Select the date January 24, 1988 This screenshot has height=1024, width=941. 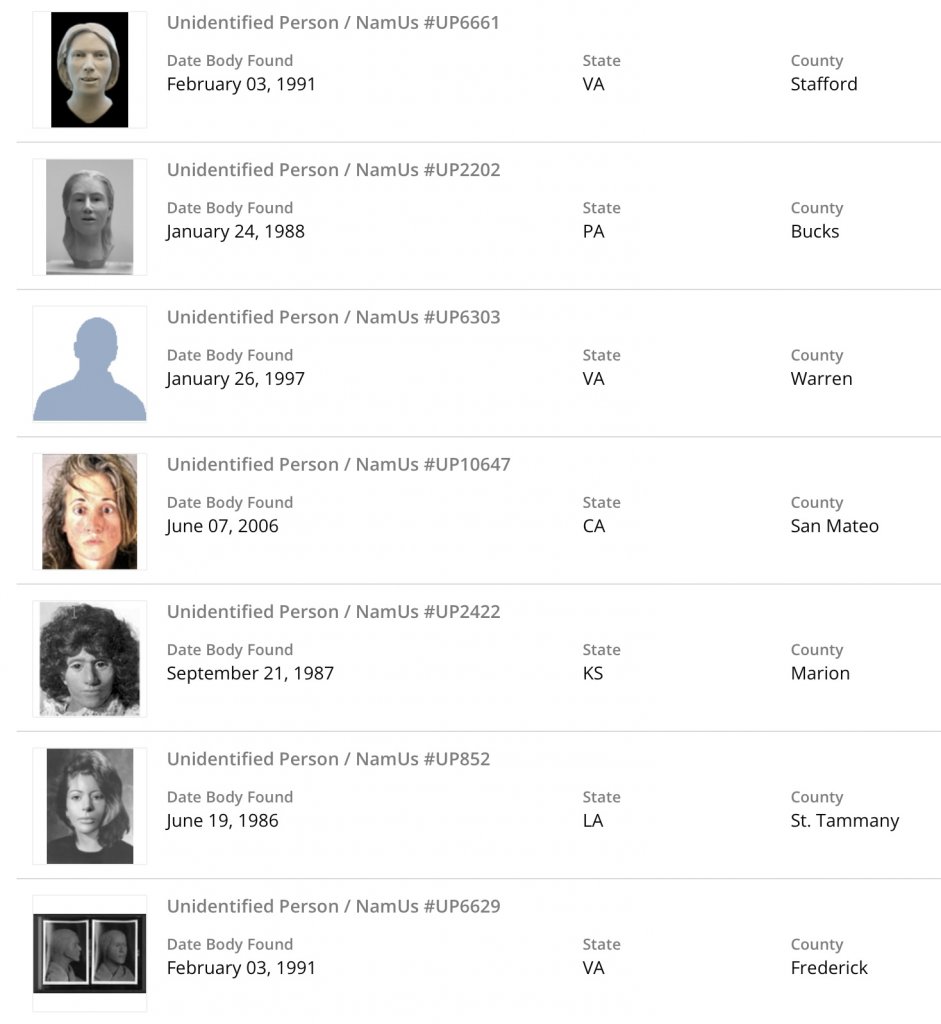coord(235,231)
